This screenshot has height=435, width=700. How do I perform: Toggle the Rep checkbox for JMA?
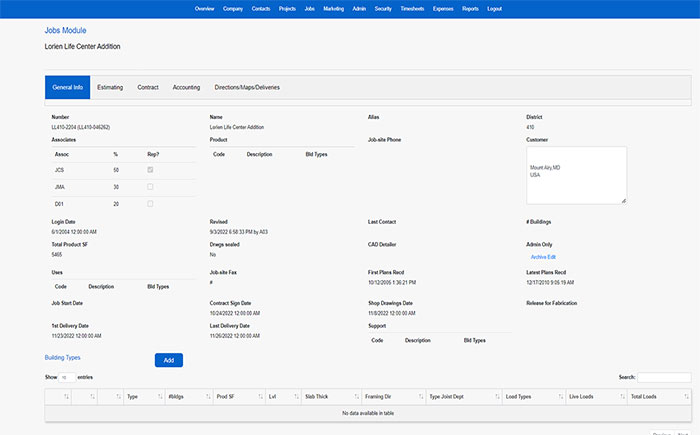click(x=150, y=187)
